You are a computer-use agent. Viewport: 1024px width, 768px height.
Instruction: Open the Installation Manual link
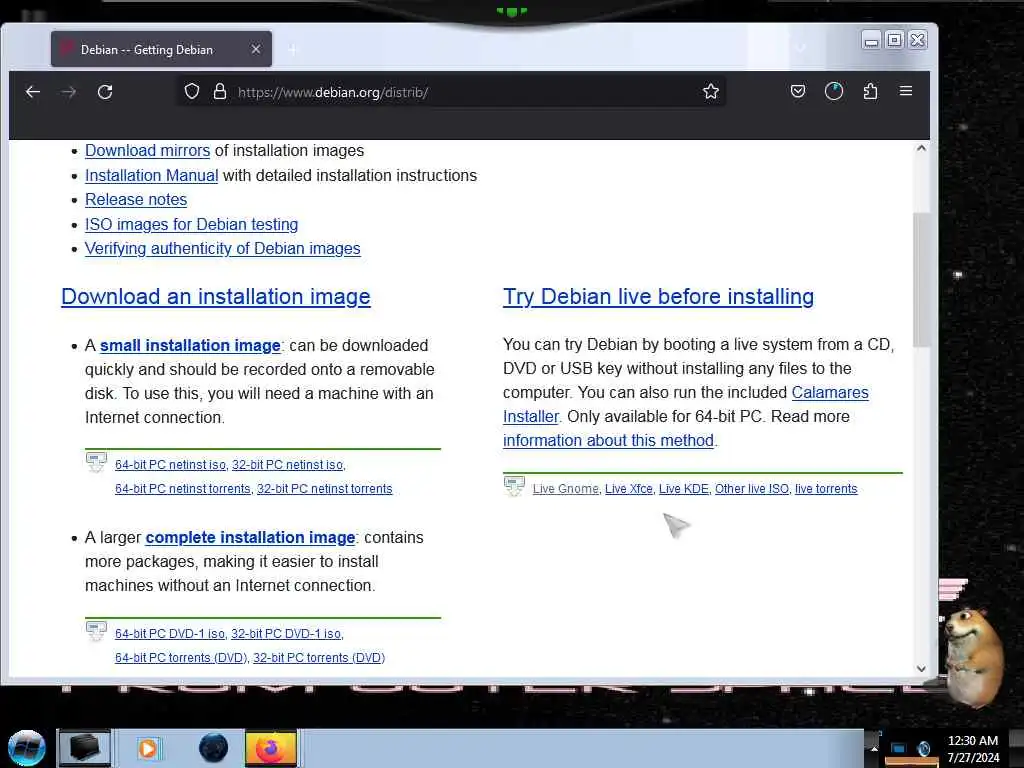pyautogui.click(x=152, y=176)
